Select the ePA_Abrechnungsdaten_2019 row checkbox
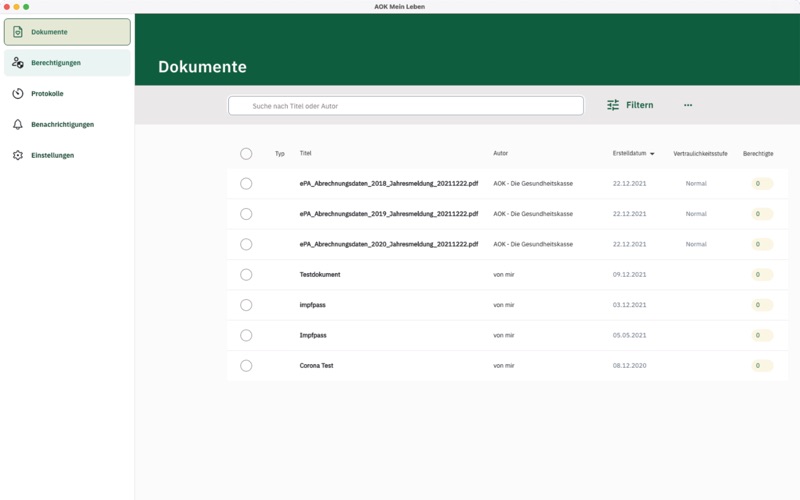 (x=246, y=214)
